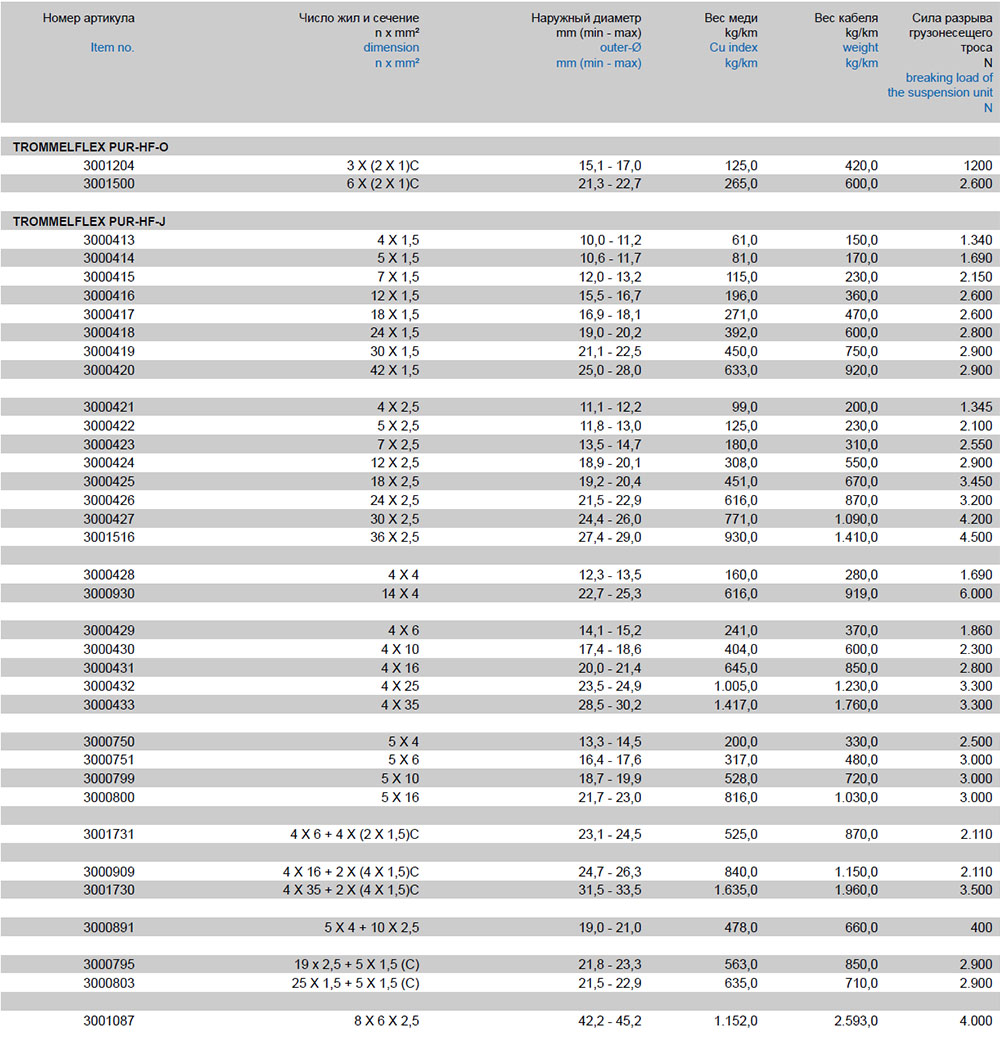This screenshot has height=1059, width=1000.
Task: Select the breaking load of column header
Action: [949, 78]
